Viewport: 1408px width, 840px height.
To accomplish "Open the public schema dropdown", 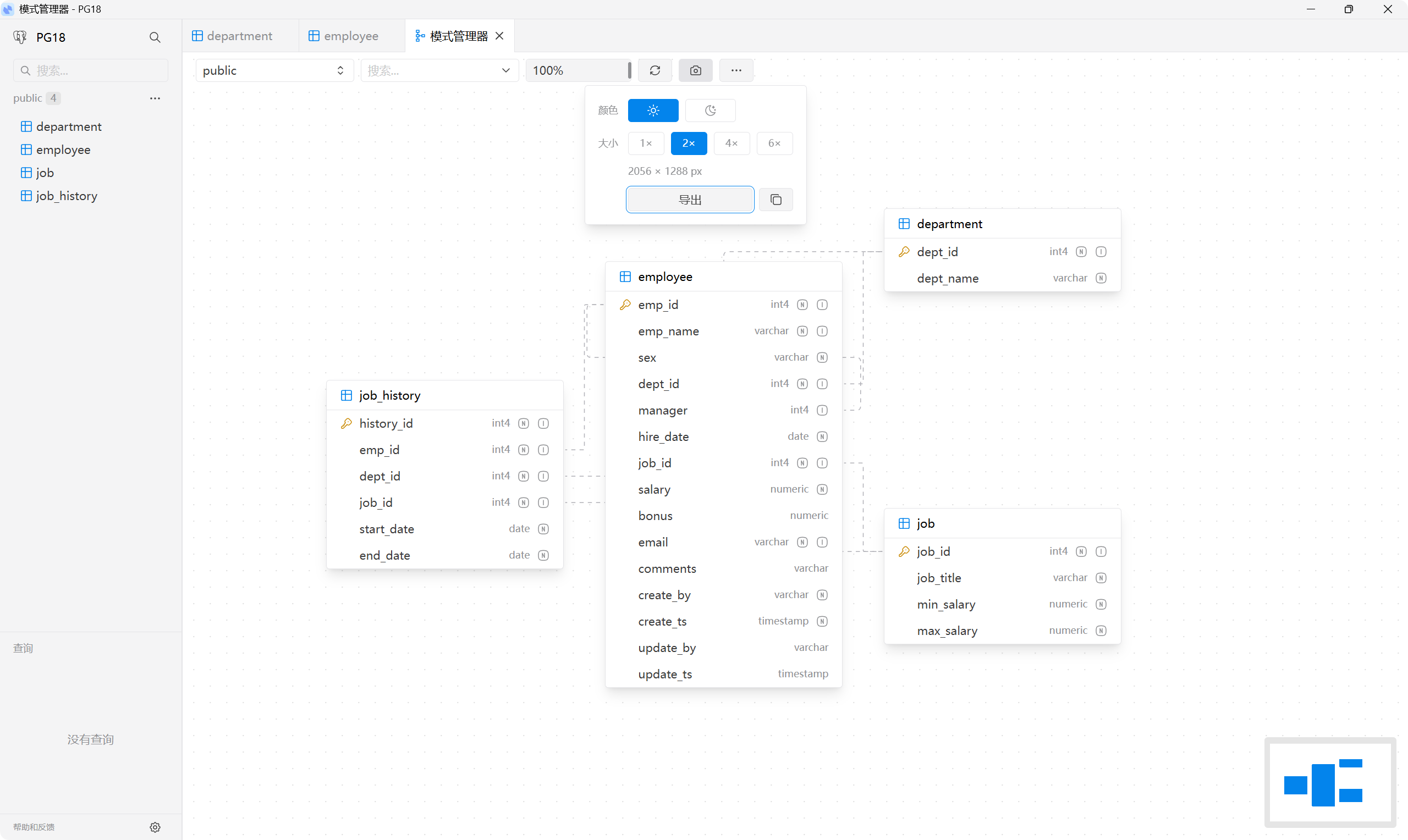I will tap(274, 70).
